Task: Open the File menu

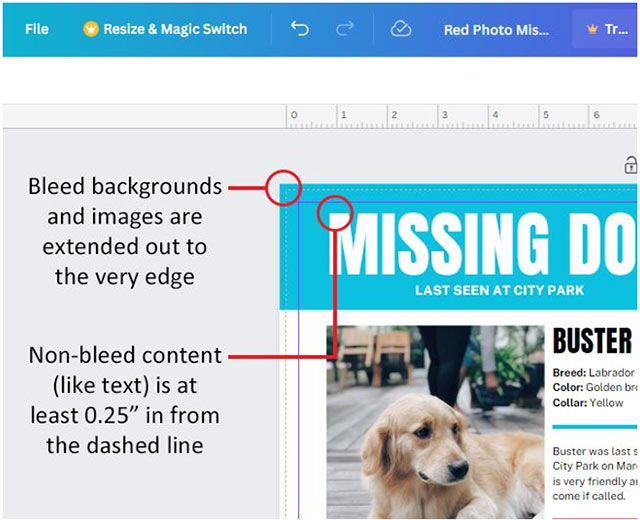Action: pyautogui.click(x=37, y=29)
